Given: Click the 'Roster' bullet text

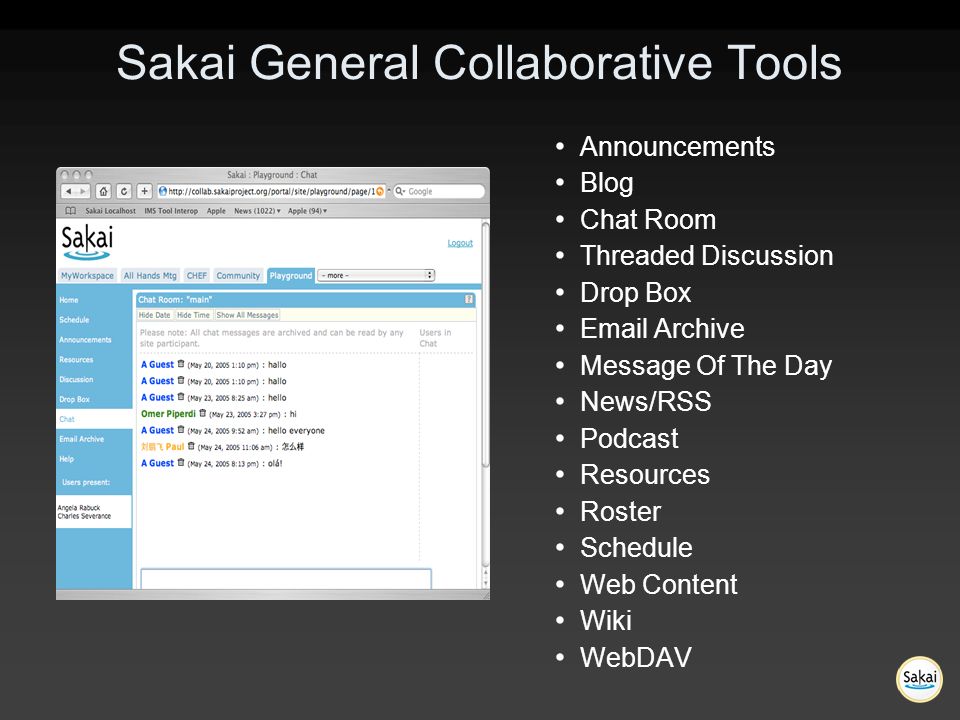Looking at the screenshot, I should pos(620,511).
